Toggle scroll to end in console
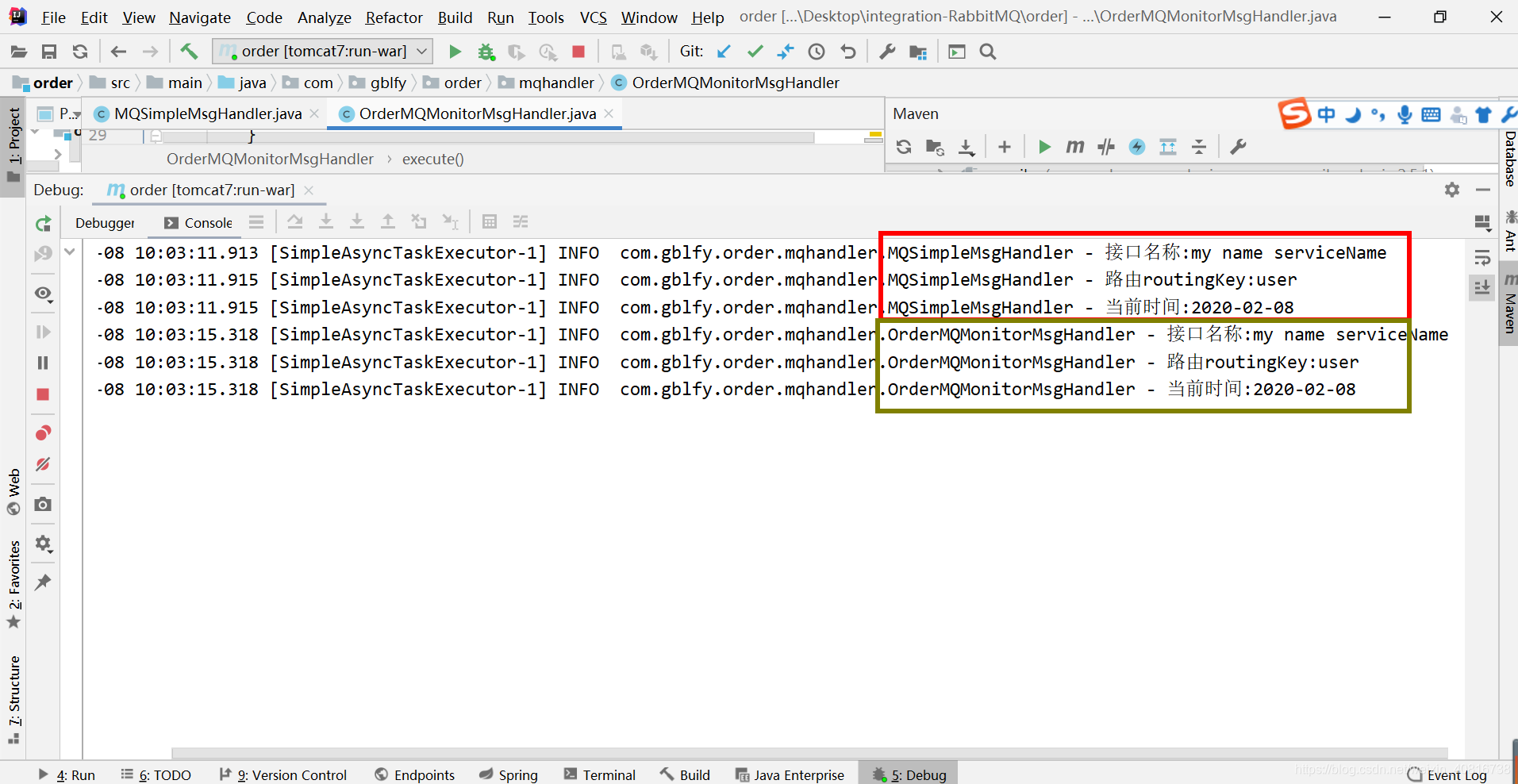The height and width of the screenshot is (784, 1518). (x=1482, y=287)
